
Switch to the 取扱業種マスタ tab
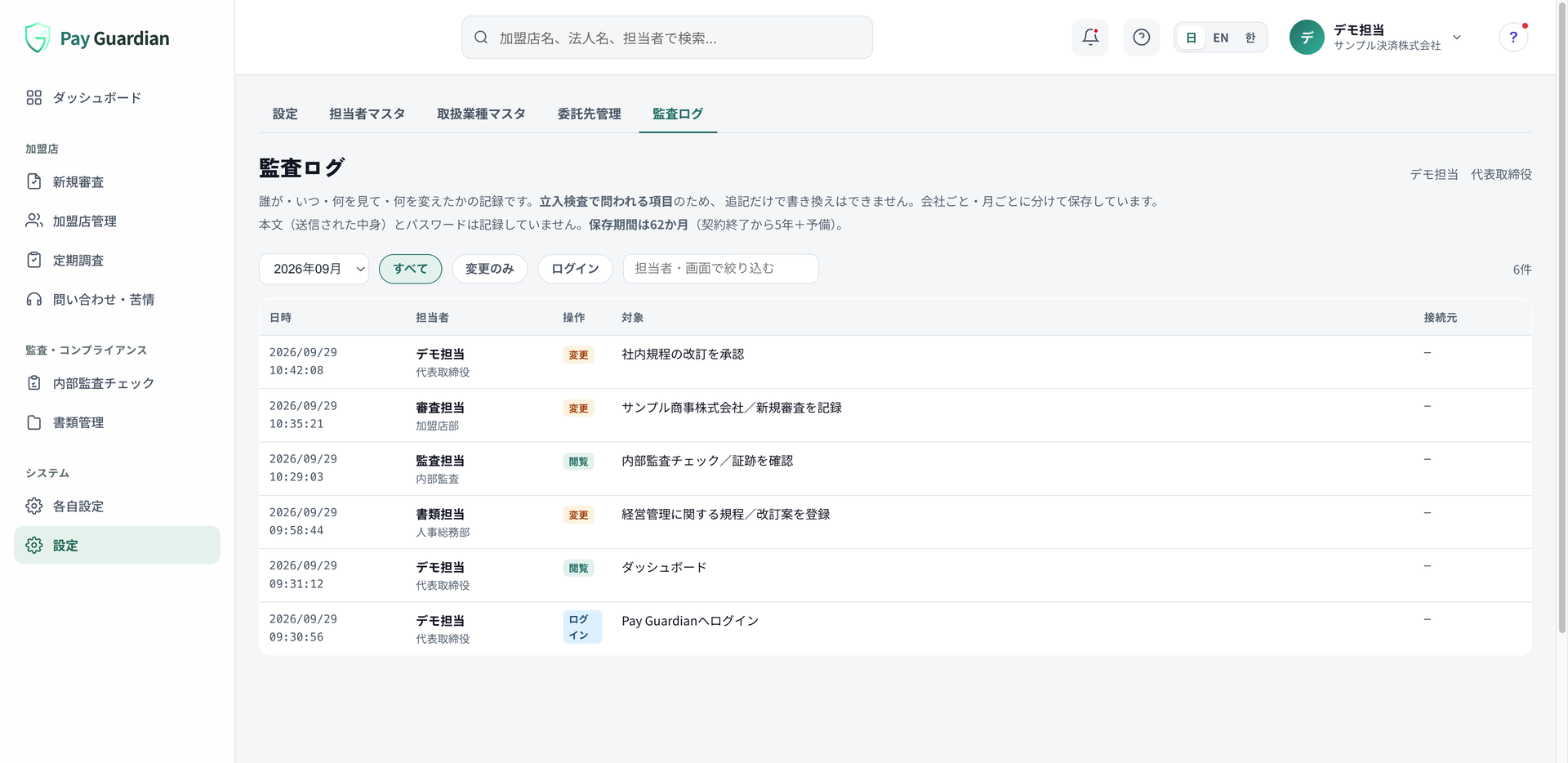click(481, 114)
